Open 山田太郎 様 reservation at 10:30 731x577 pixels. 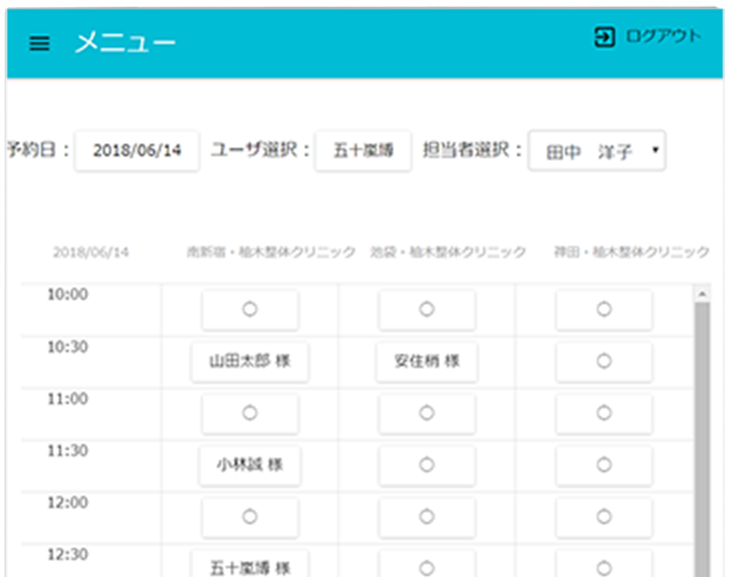[250, 362]
